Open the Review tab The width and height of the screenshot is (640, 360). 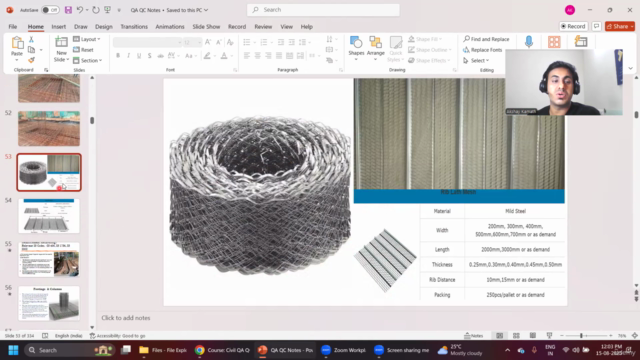[x=263, y=27]
